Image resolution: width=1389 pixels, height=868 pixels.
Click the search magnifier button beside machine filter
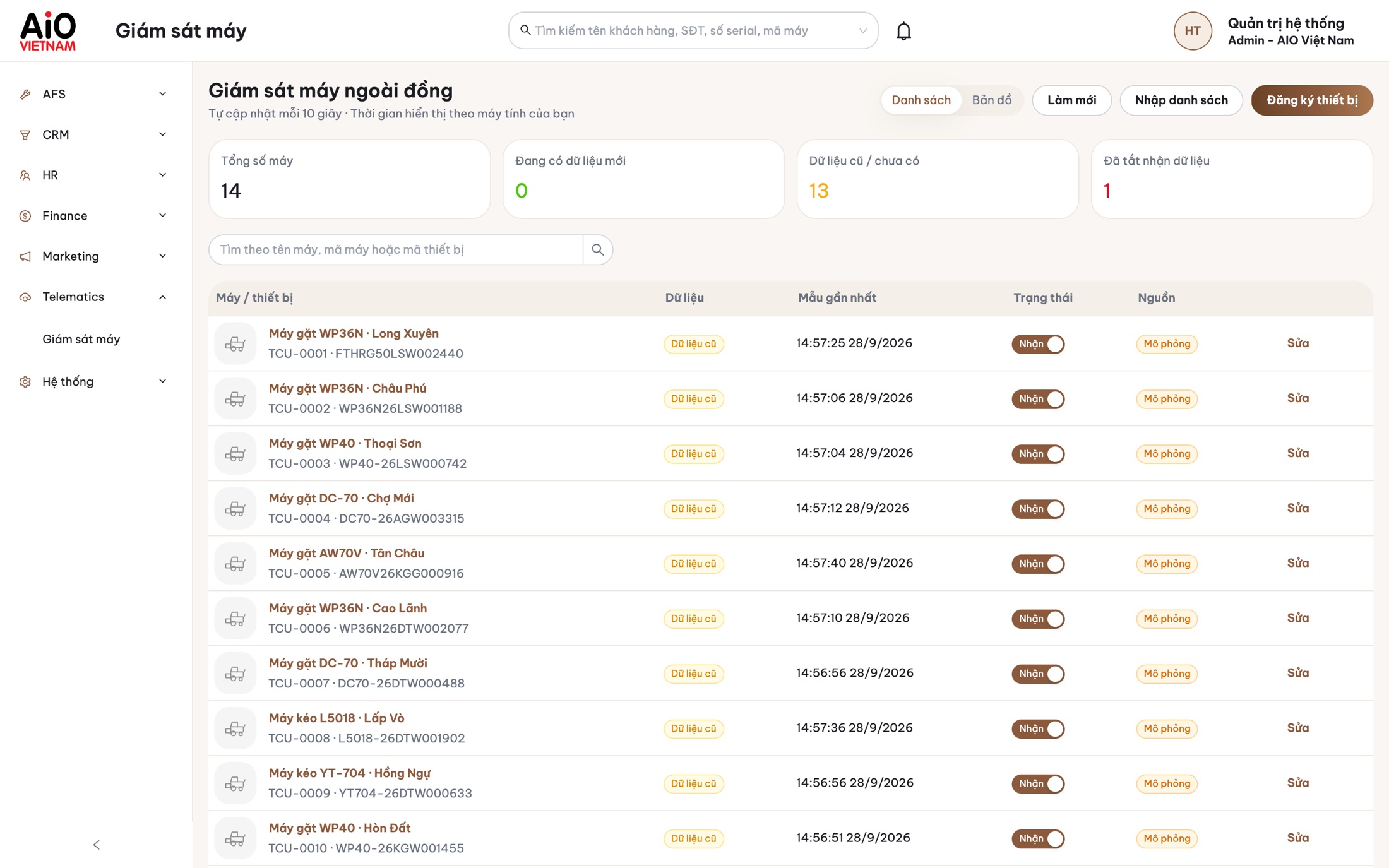[597, 250]
